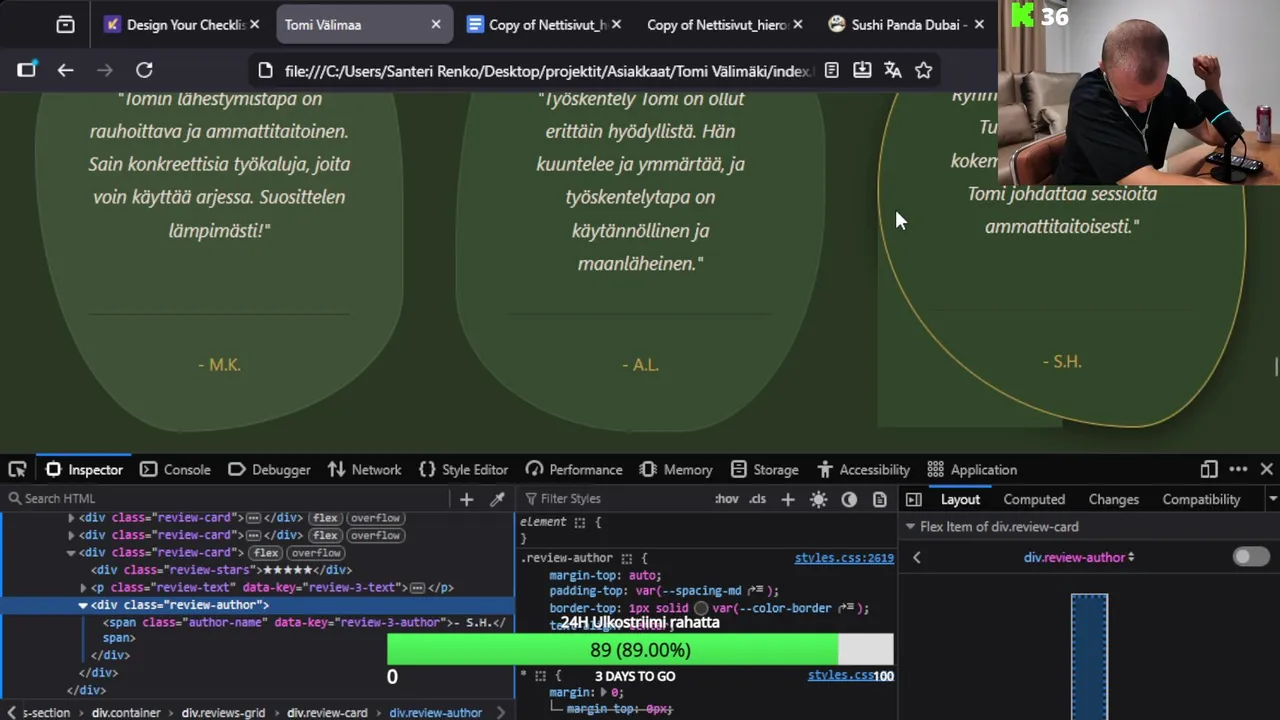Collapse the Flex Item of div.review-card section
1280x720 pixels.
click(x=910, y=527)
